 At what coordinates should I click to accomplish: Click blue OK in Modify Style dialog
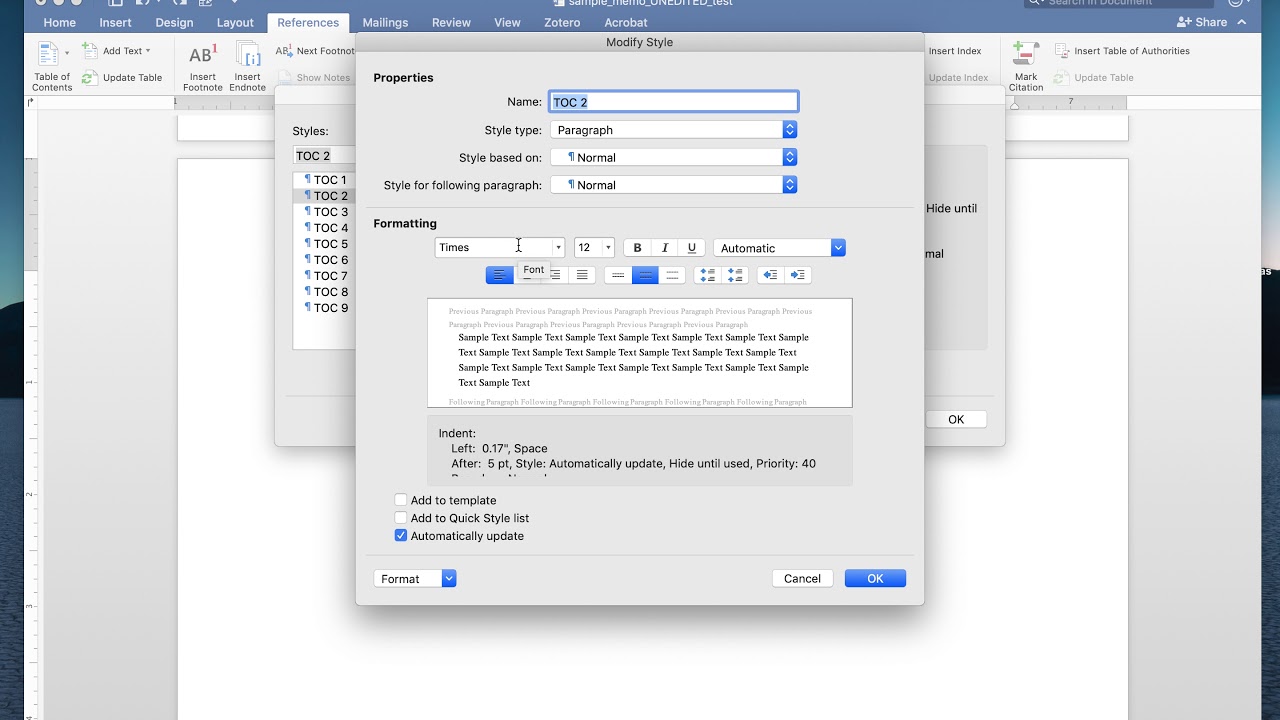(x=875, y=579)
